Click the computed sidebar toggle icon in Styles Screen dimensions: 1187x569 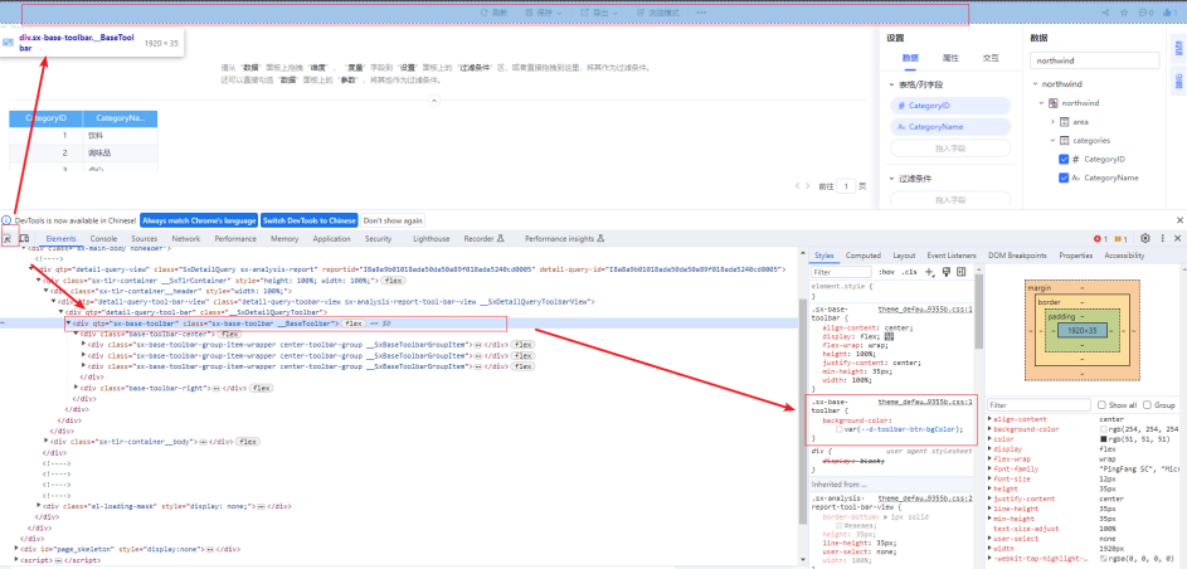[961, 272]
